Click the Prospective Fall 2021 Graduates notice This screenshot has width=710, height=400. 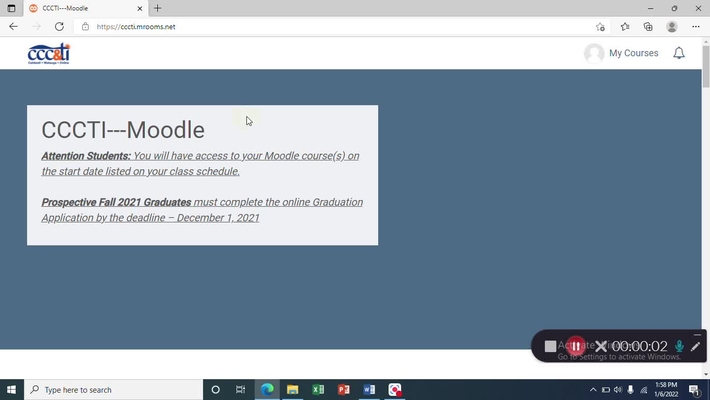click(x=202, y=210)
